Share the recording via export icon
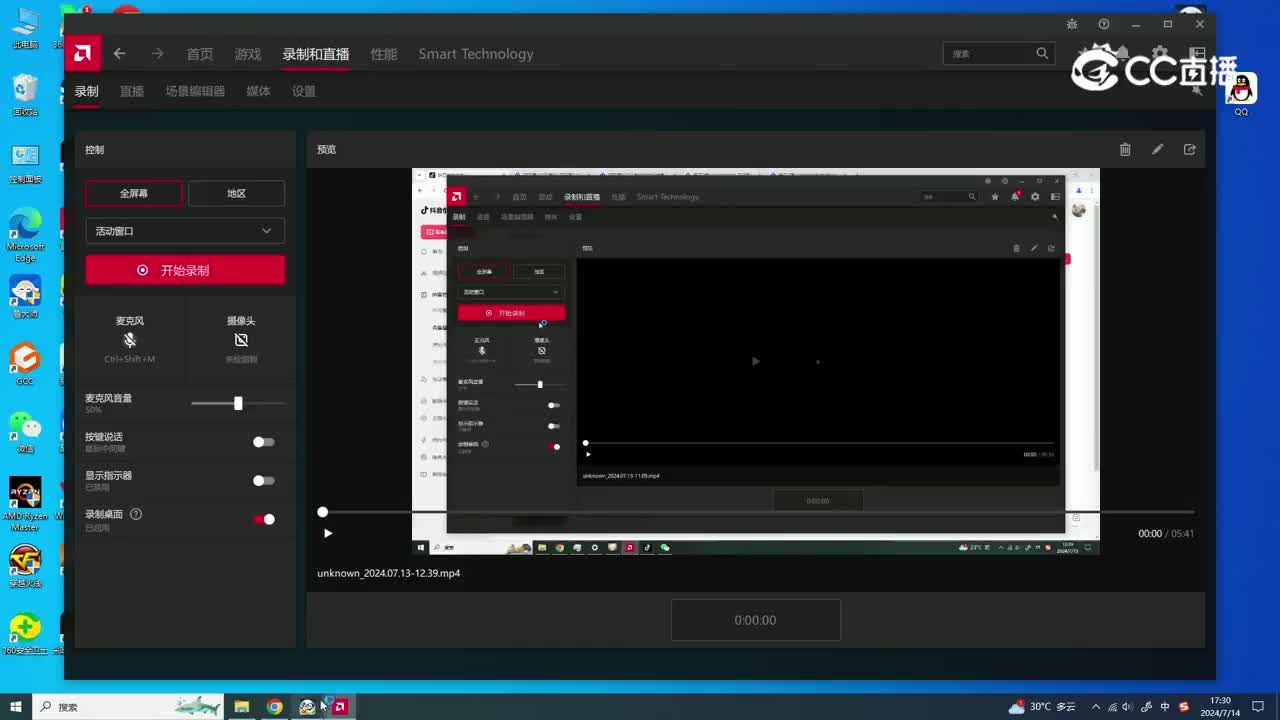The width and height of the screenshot is (1280, 720). (x=1189, y=149)
